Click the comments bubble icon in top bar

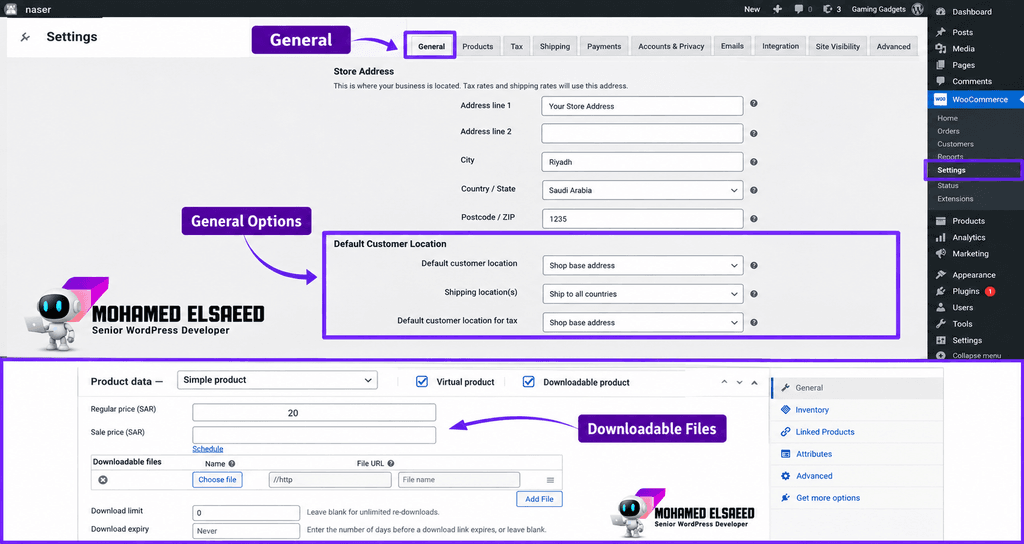[x=799, y=9]
